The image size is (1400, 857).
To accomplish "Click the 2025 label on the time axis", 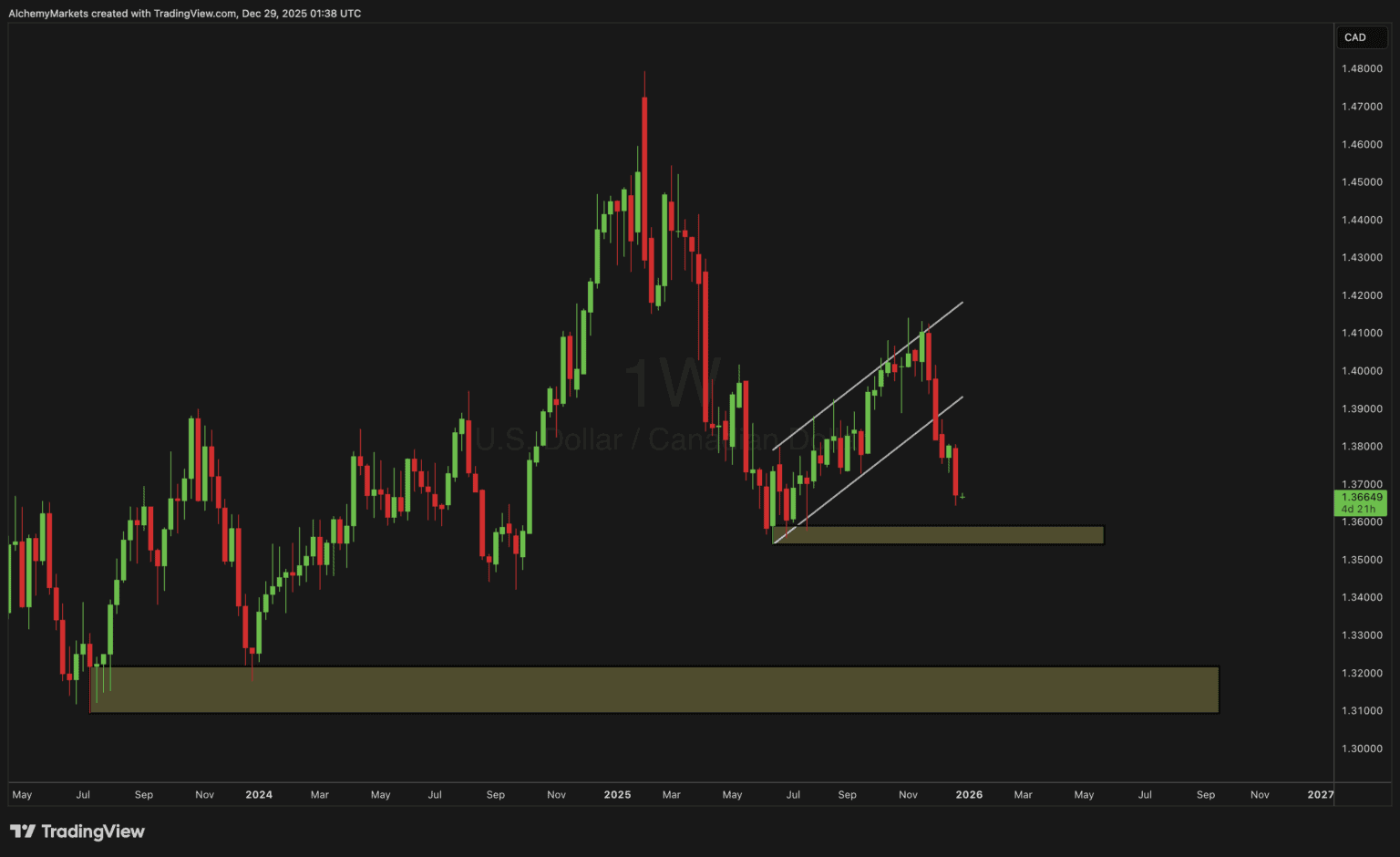I will point(617,794).
